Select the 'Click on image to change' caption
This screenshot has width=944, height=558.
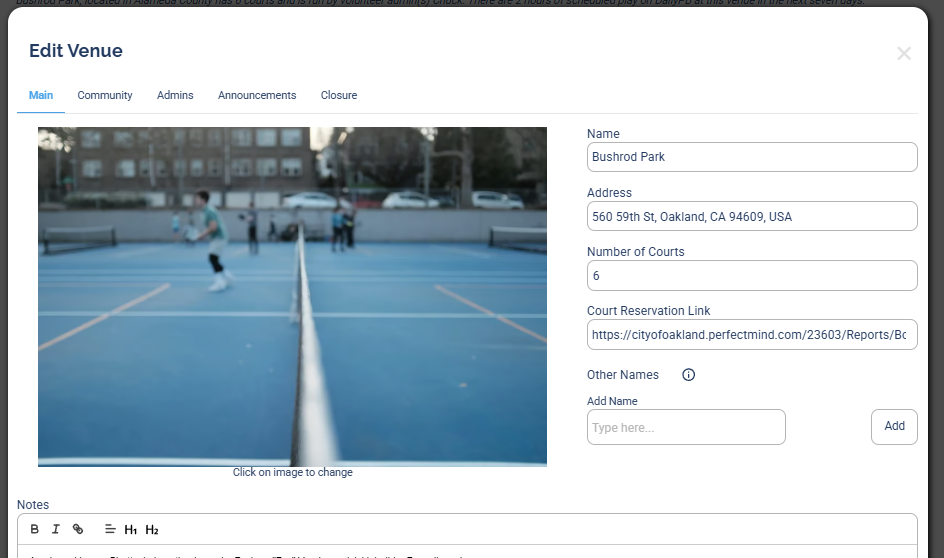click(x=293, y=473)
